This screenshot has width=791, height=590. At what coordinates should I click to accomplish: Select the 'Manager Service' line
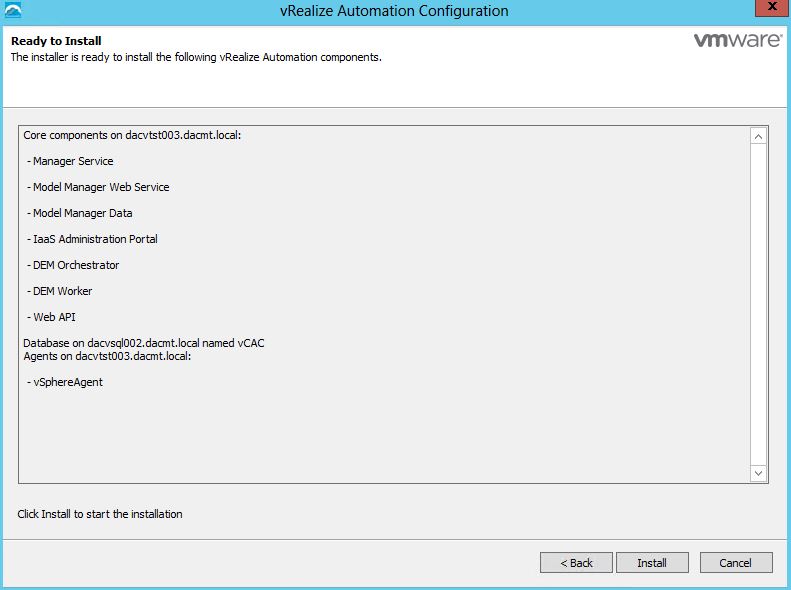click(70, 161)
